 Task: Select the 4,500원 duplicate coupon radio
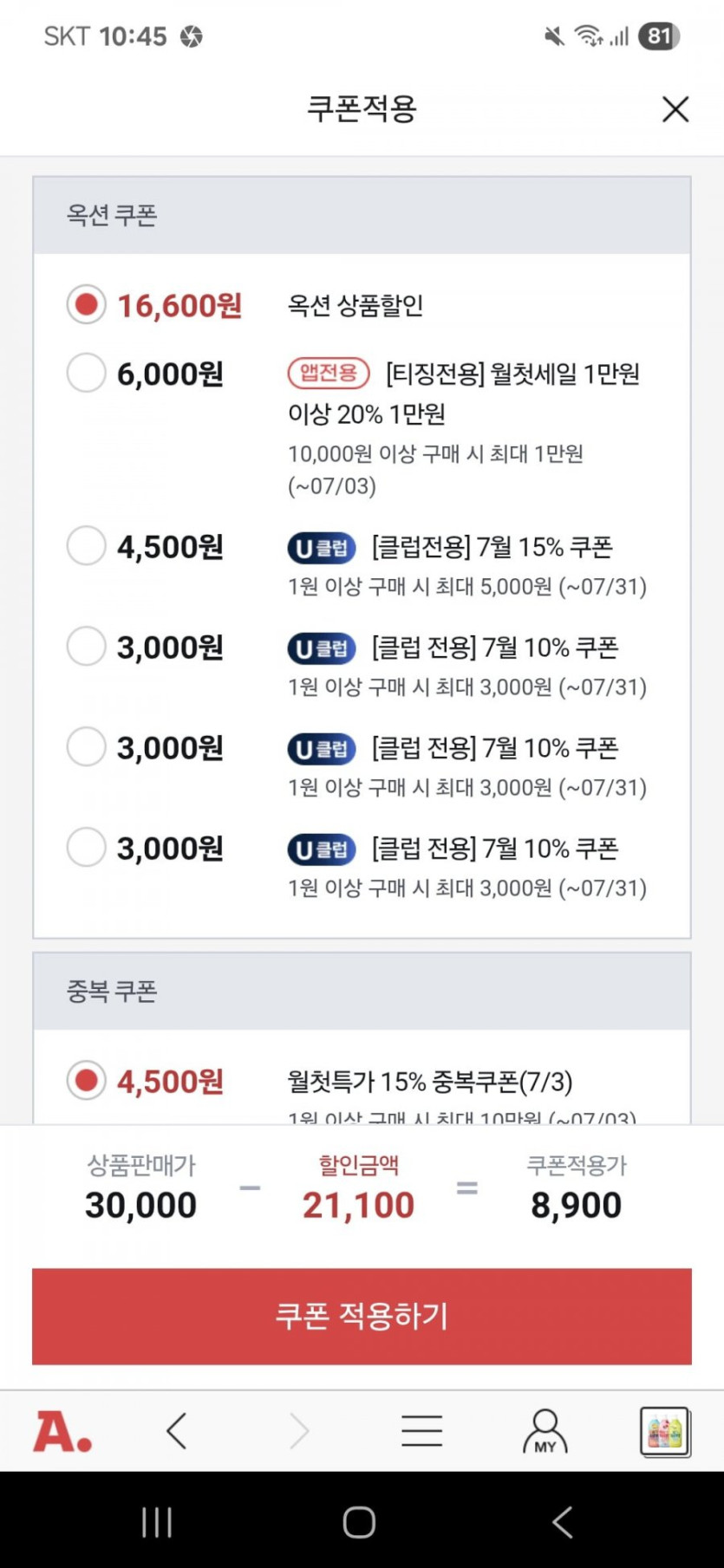point(86,1081)
